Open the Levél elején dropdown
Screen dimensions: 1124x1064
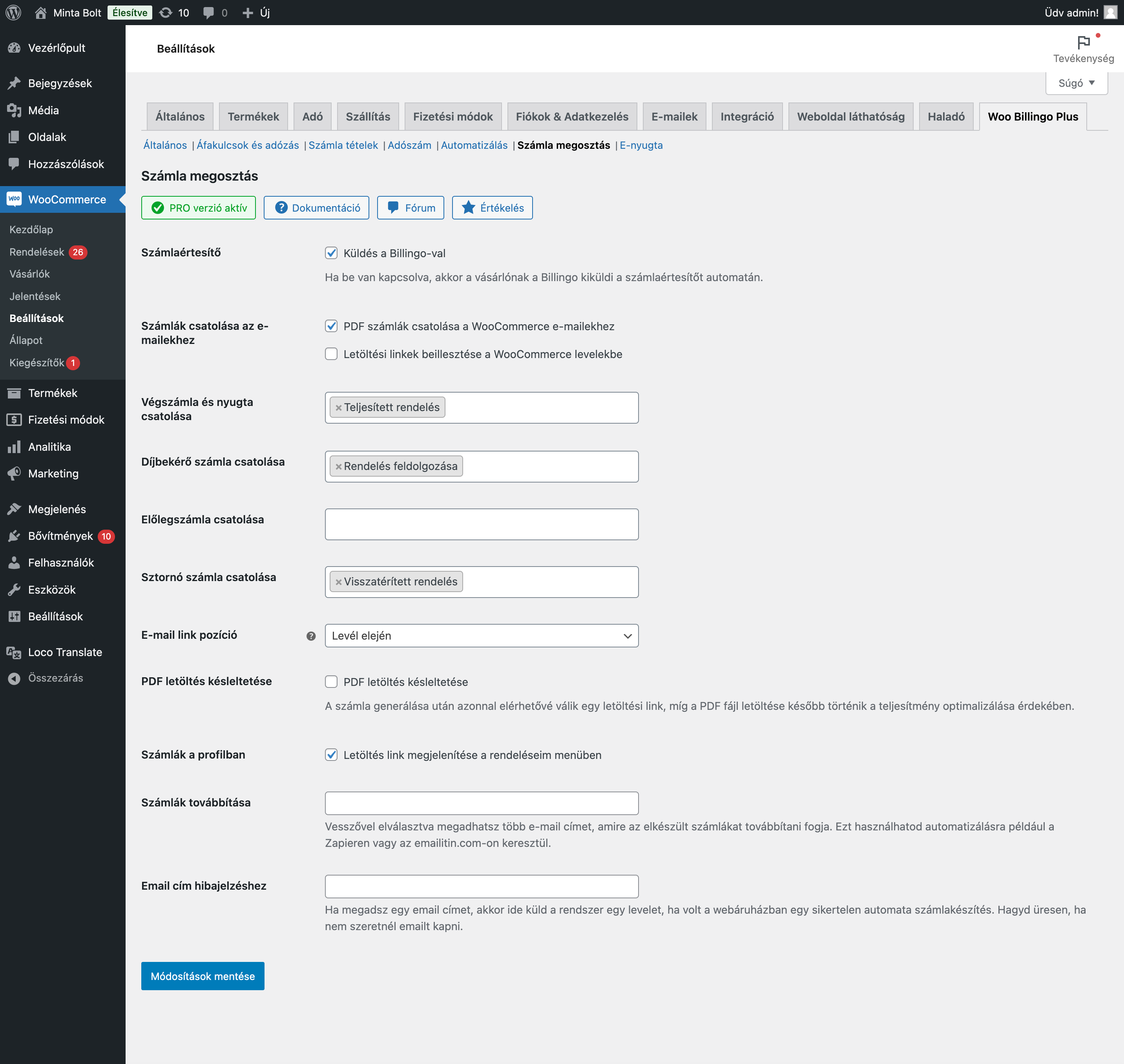coord(481,636)
